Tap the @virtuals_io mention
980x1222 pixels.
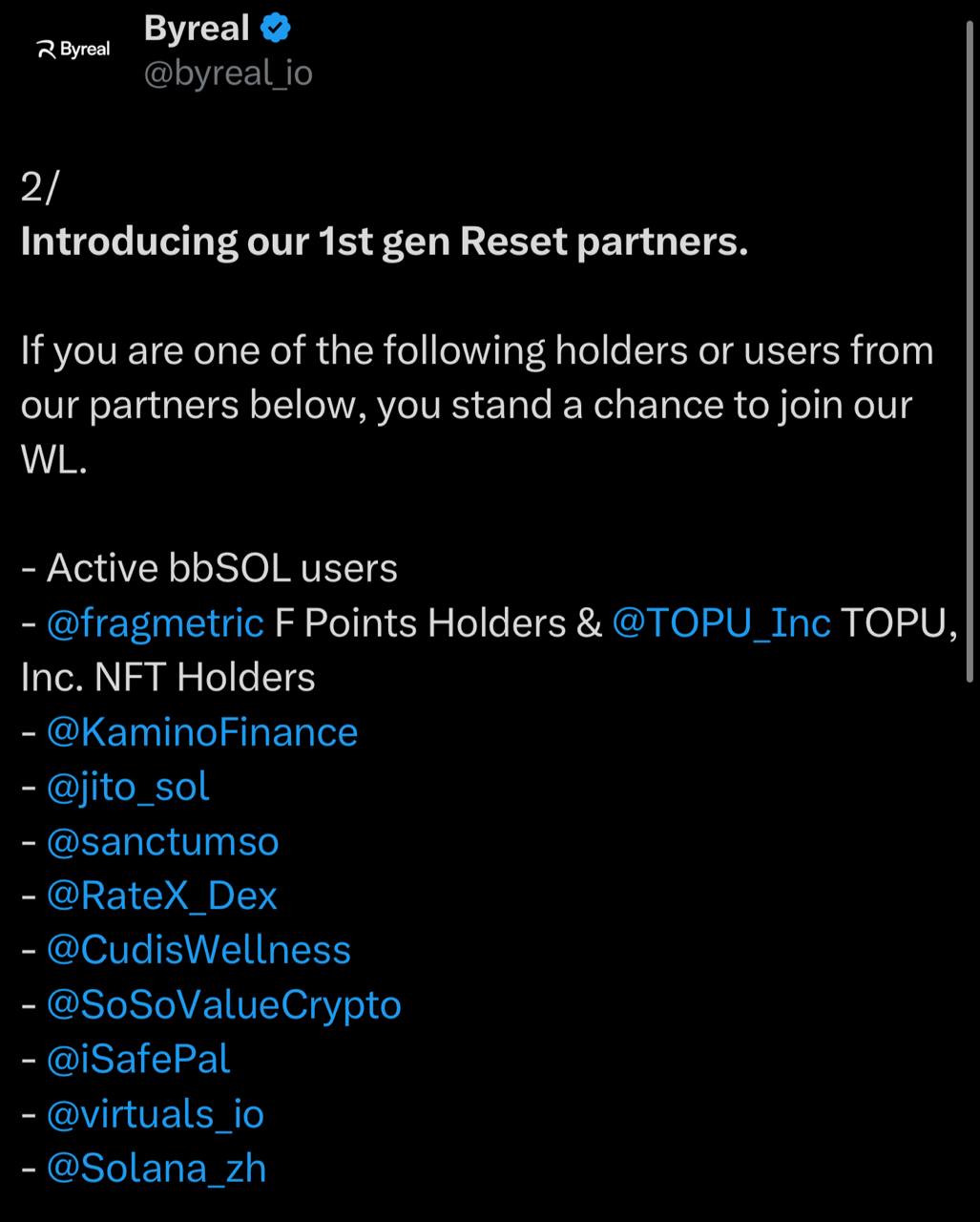click(x=155, y=1115)
